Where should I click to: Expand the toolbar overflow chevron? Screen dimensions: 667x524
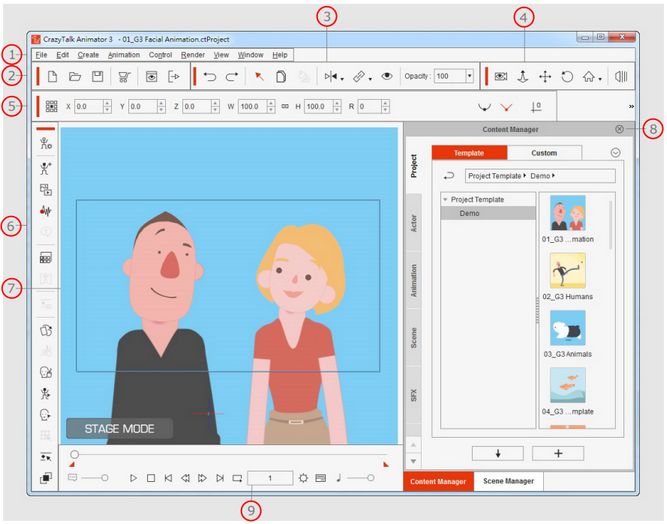pyautogui.click(x=631, y=106)
